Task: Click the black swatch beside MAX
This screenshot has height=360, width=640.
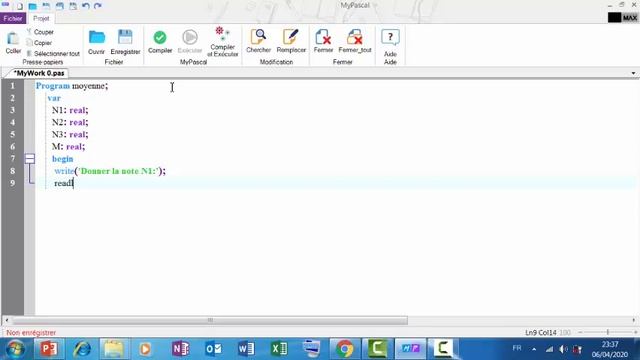Action: (614, 18)
